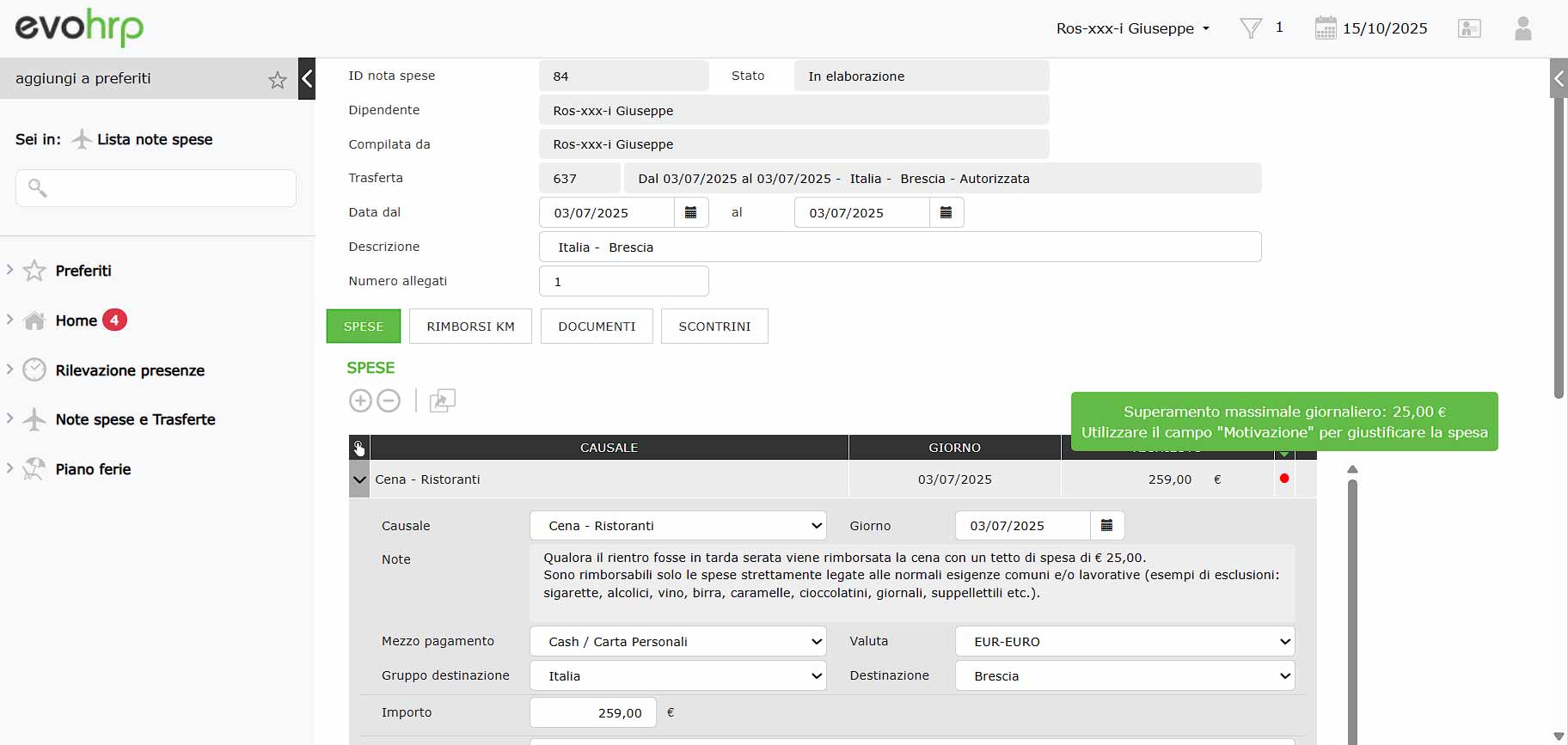Click the ID card icon in header
The width and height of the screenshot is (1568, 745).
[1469, 28]
